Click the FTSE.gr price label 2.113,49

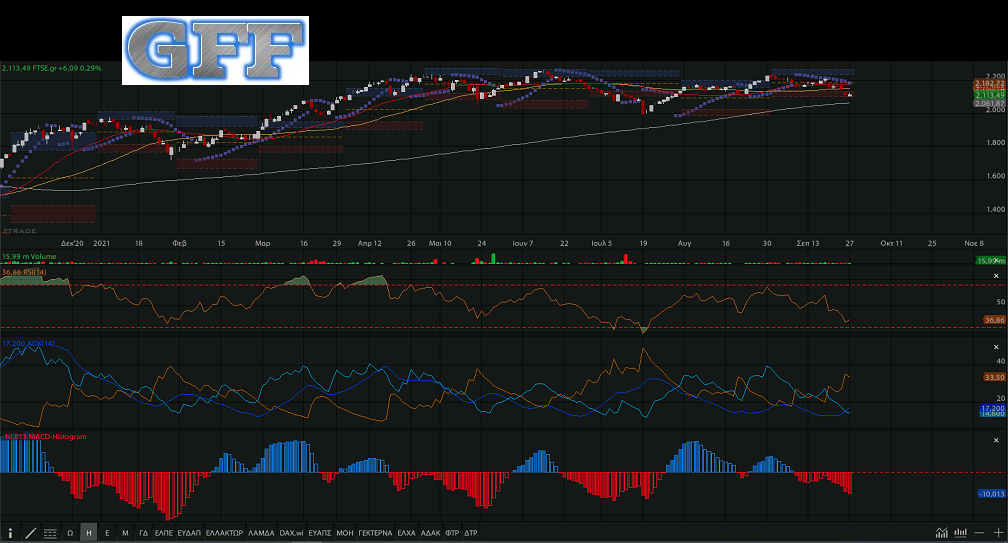(51, 68)
